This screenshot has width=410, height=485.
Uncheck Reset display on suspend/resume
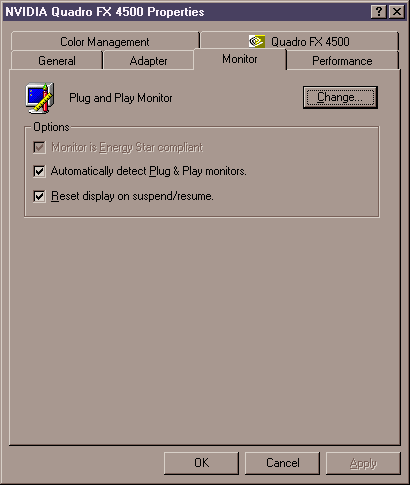coord(39,196)
